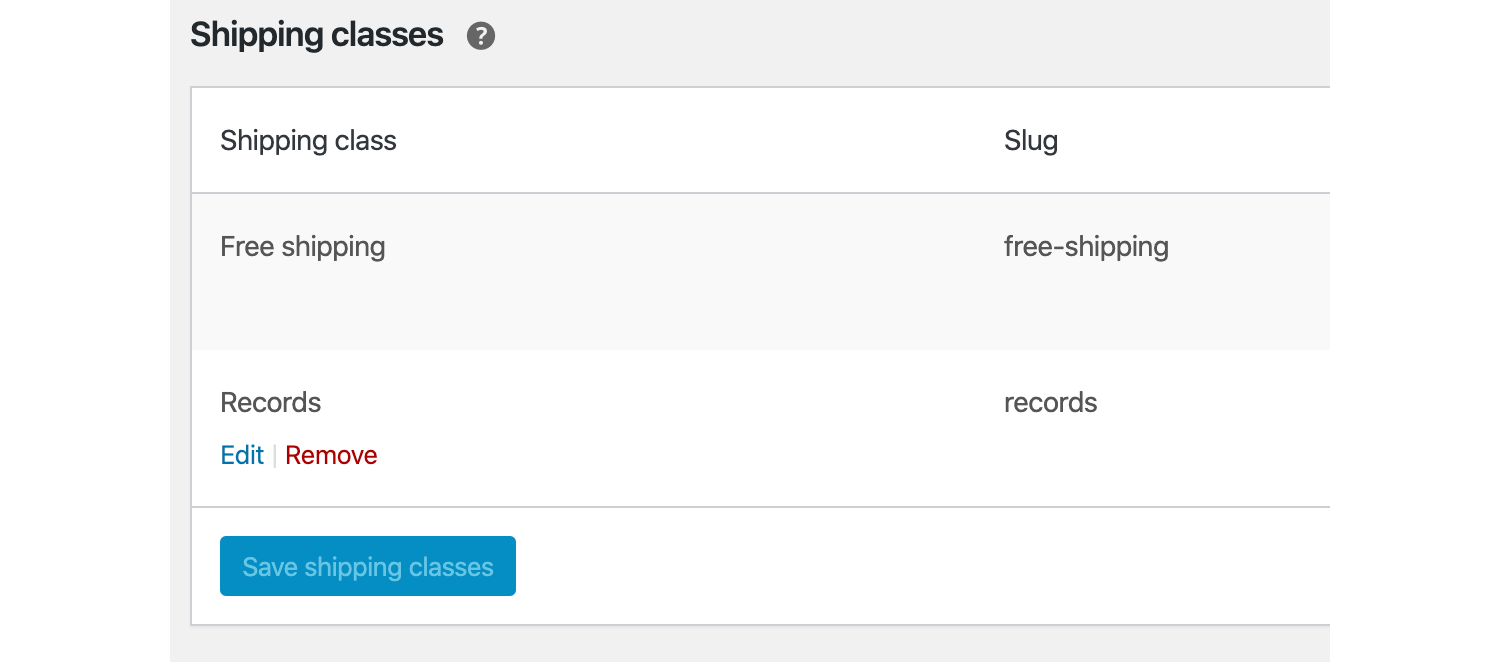Click the Shipping classes section heading

click(x=316, y=35)
